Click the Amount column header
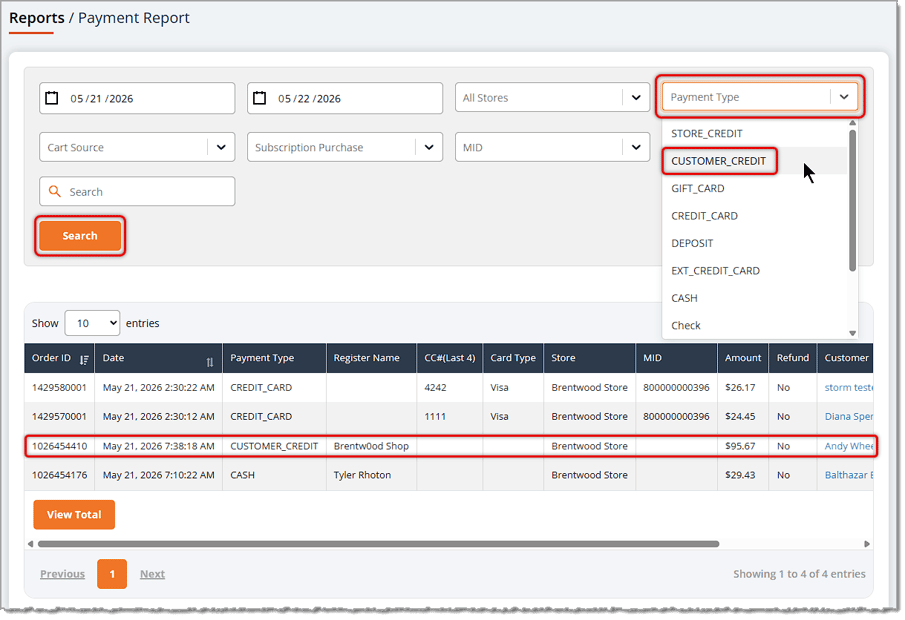The image size is (905, 620). pos(743,358)
